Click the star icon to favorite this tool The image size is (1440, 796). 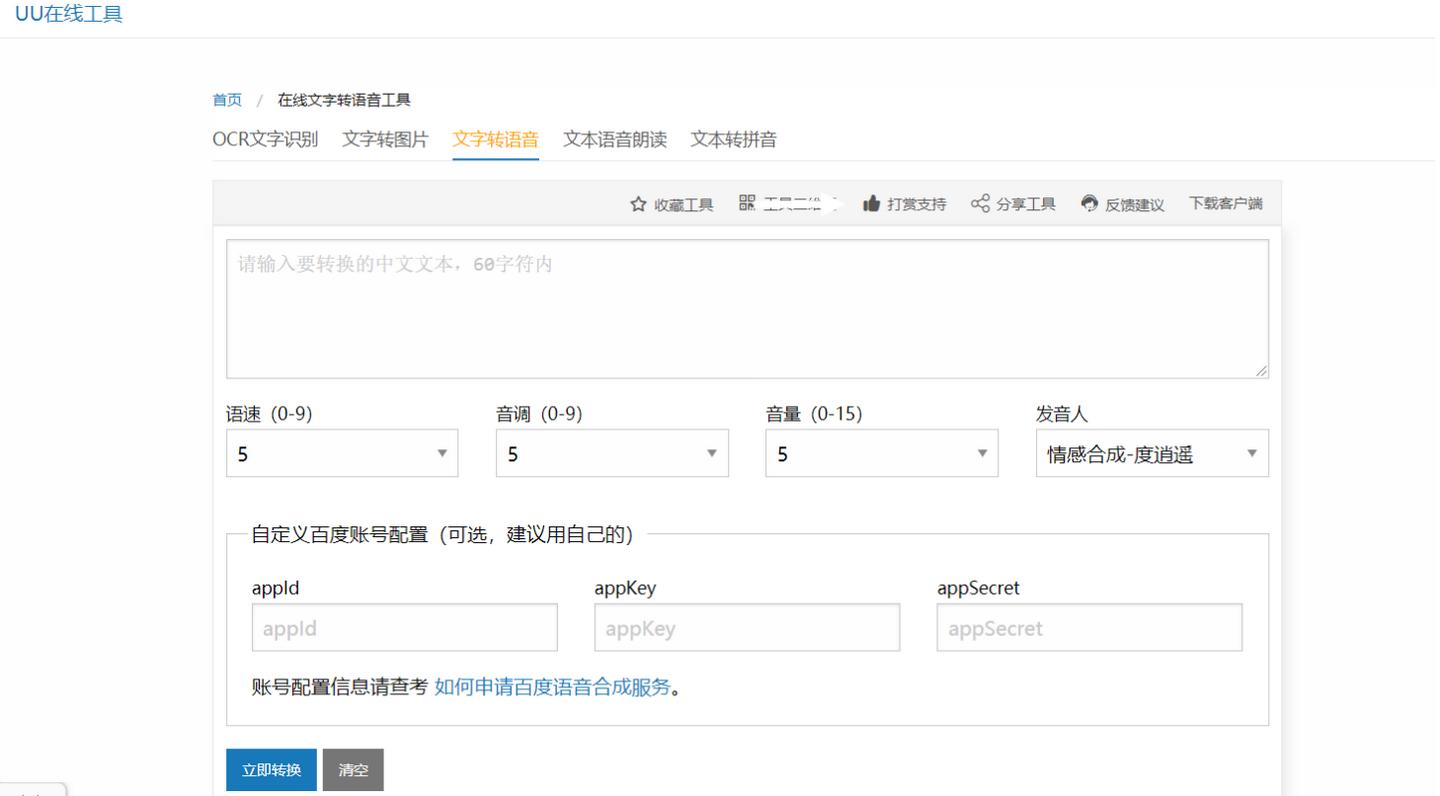(x=637, y=203)
